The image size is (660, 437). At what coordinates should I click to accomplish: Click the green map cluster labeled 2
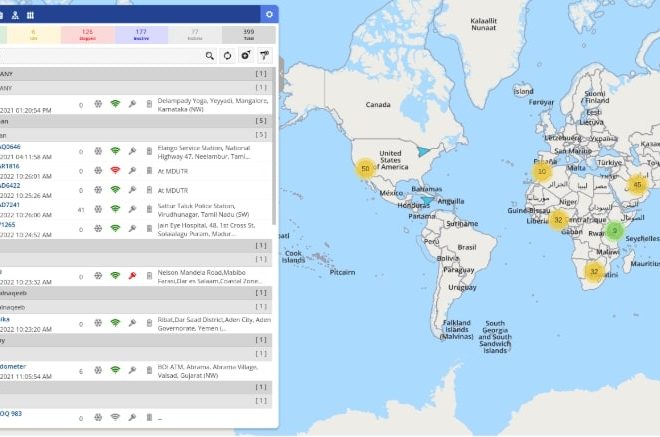click(615, 232)
